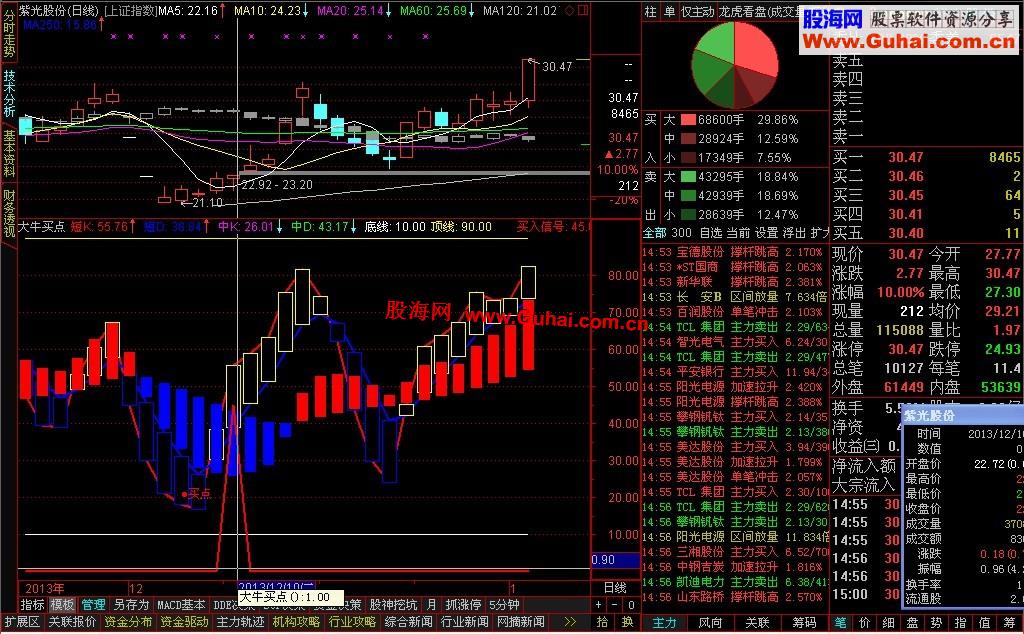Viewport: 1024px width, 634px height.
Task: Select the 细 tab
Action: pyautogui.click(x=889, y=623)
